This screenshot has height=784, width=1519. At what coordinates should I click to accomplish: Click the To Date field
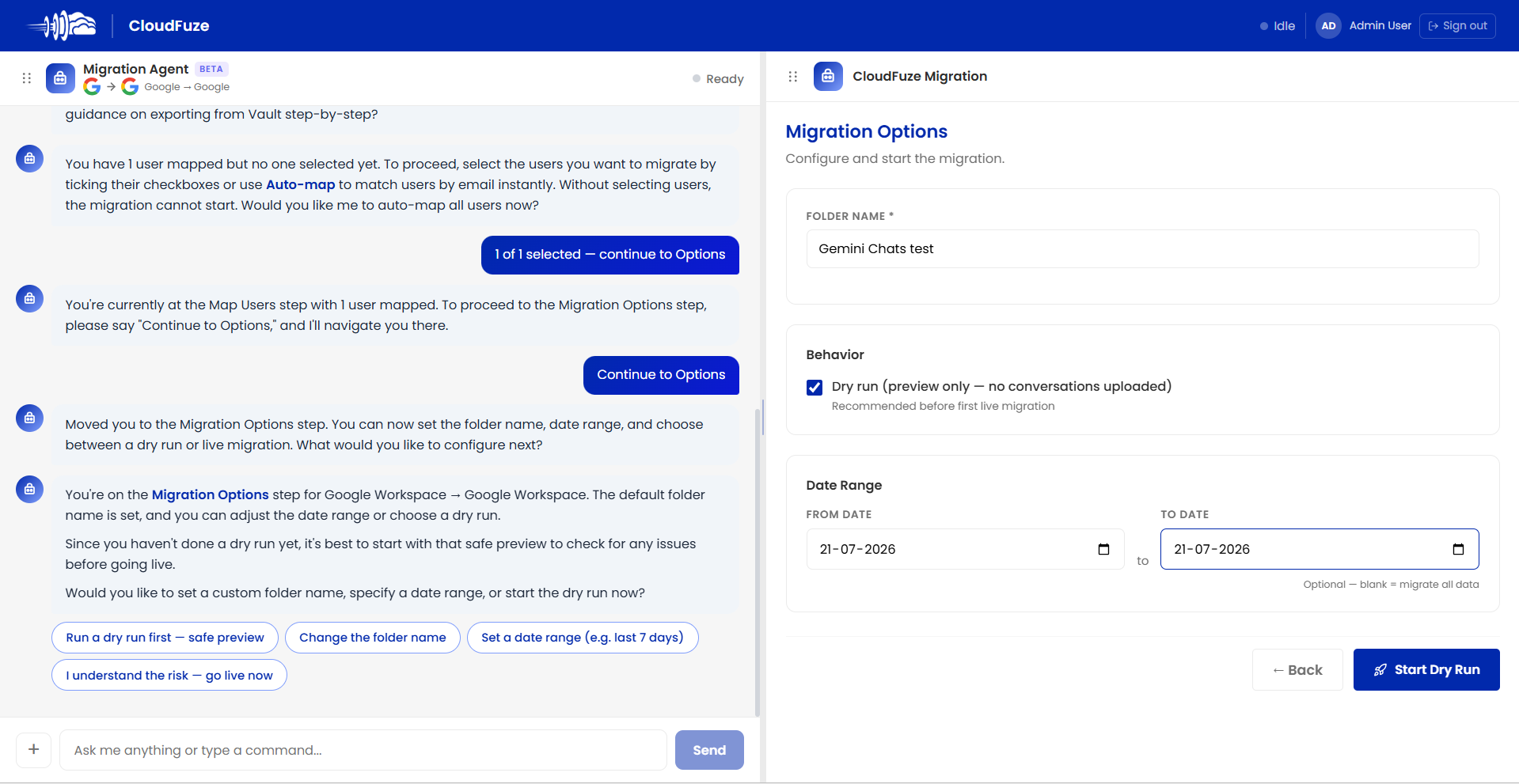(x=1320, y=549)
